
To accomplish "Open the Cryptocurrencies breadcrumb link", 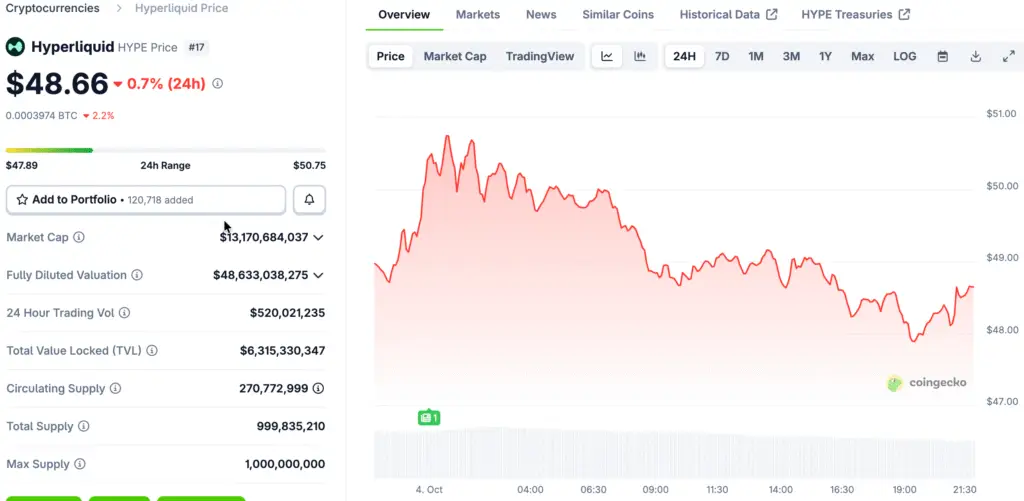I will tap(52, 8).
